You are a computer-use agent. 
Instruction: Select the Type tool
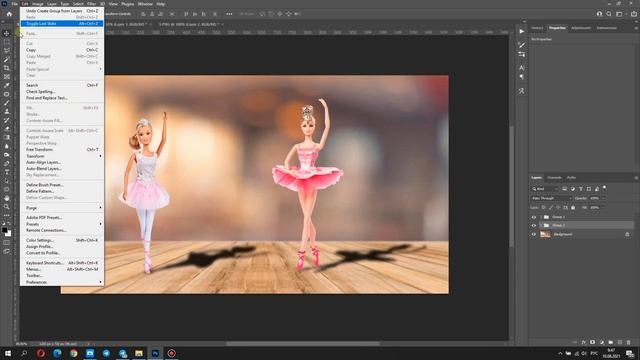(7, 172)
